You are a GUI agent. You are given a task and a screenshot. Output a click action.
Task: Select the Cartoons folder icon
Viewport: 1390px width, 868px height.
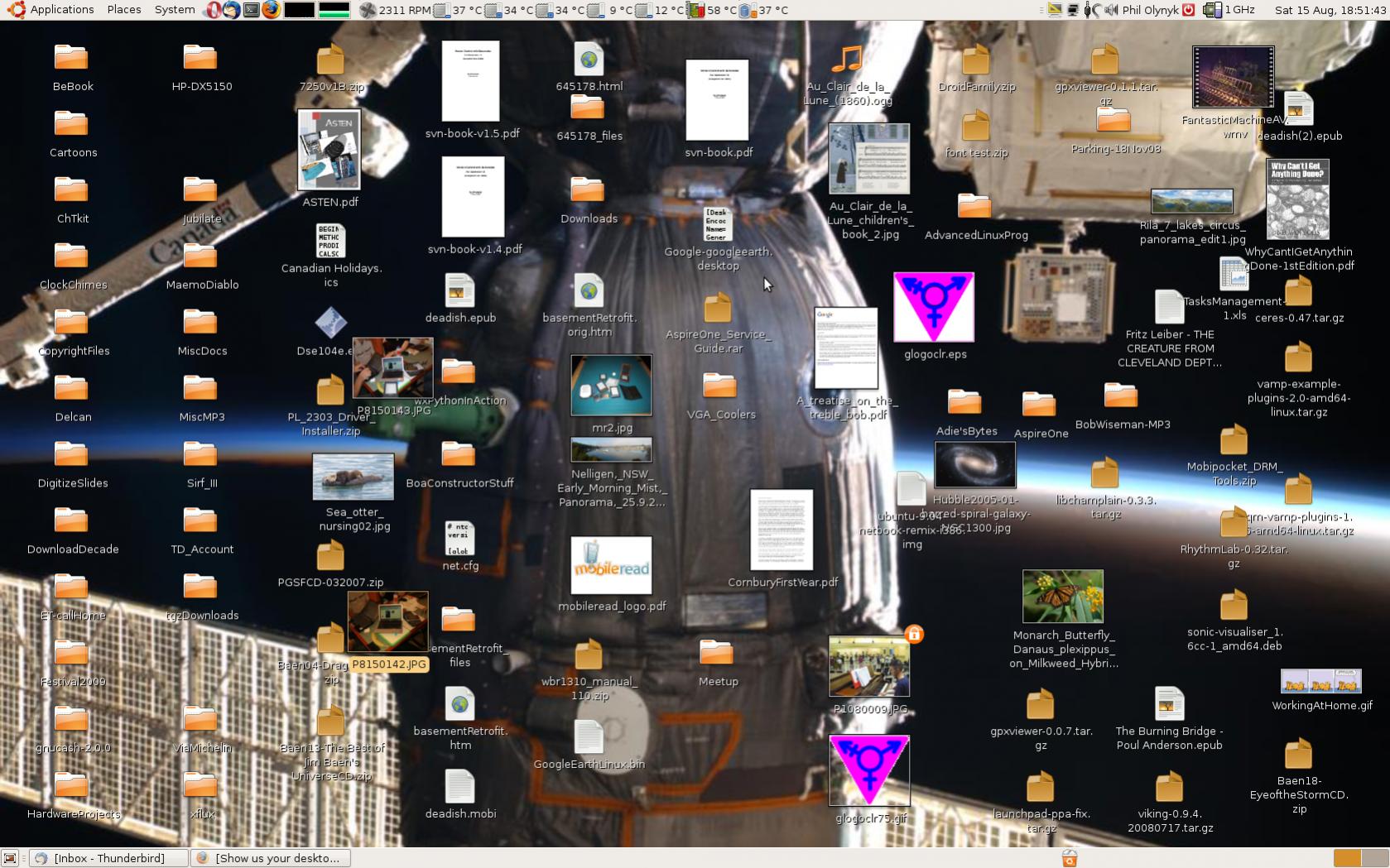coord(72,133)
